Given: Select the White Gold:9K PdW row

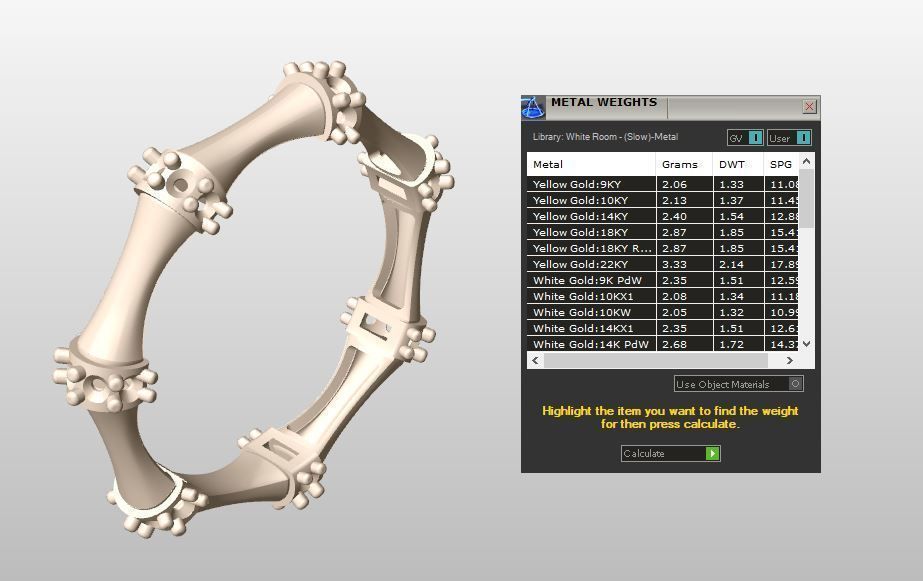Looking at the screenshot, I should [x=663, y=280].
